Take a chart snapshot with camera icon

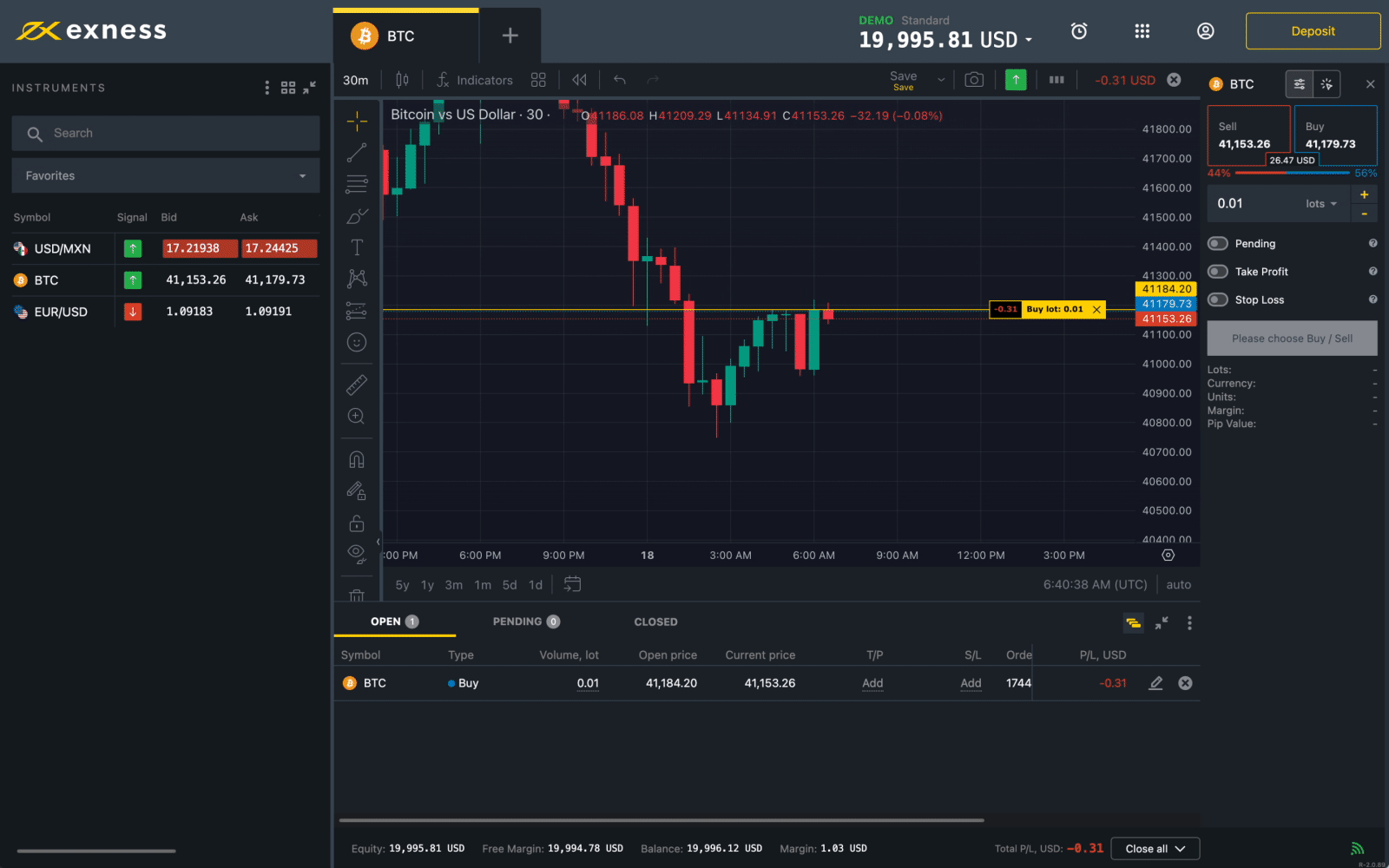(974, 80)
